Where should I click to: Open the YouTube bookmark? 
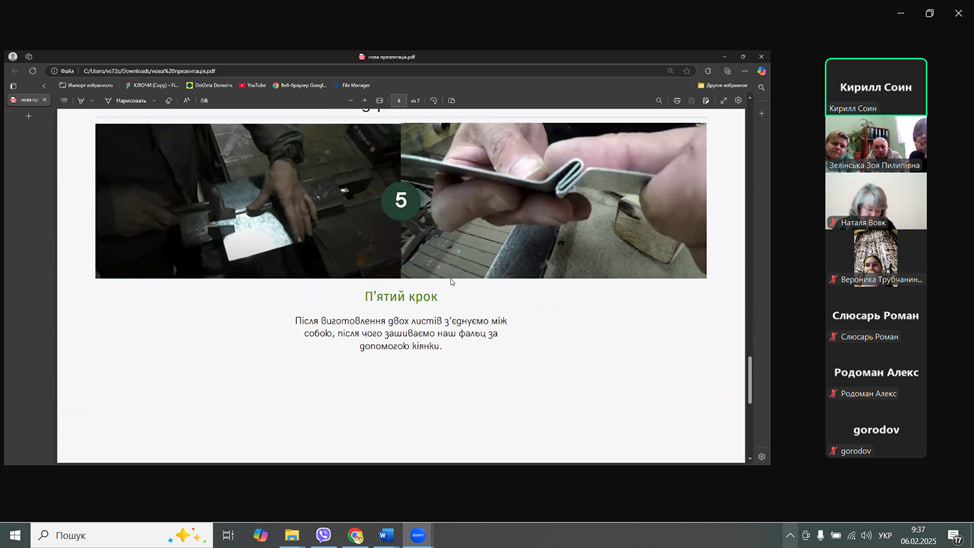(x=252, y=85)
